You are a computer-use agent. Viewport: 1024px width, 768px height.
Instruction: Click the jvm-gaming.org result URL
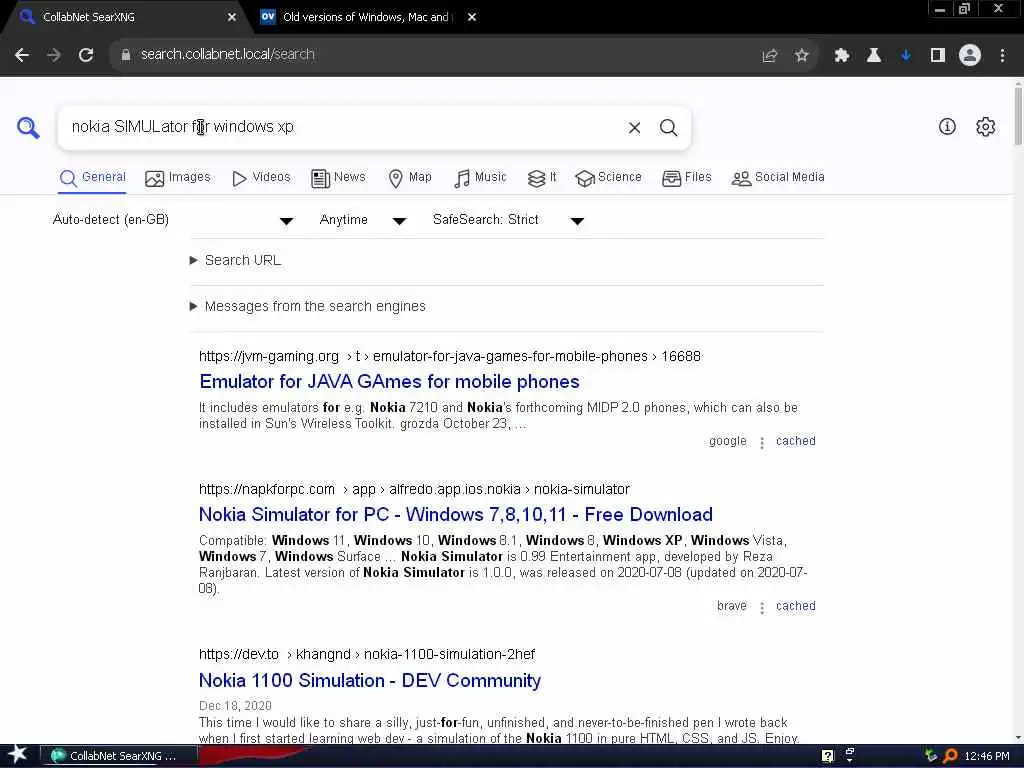point(450,357)
